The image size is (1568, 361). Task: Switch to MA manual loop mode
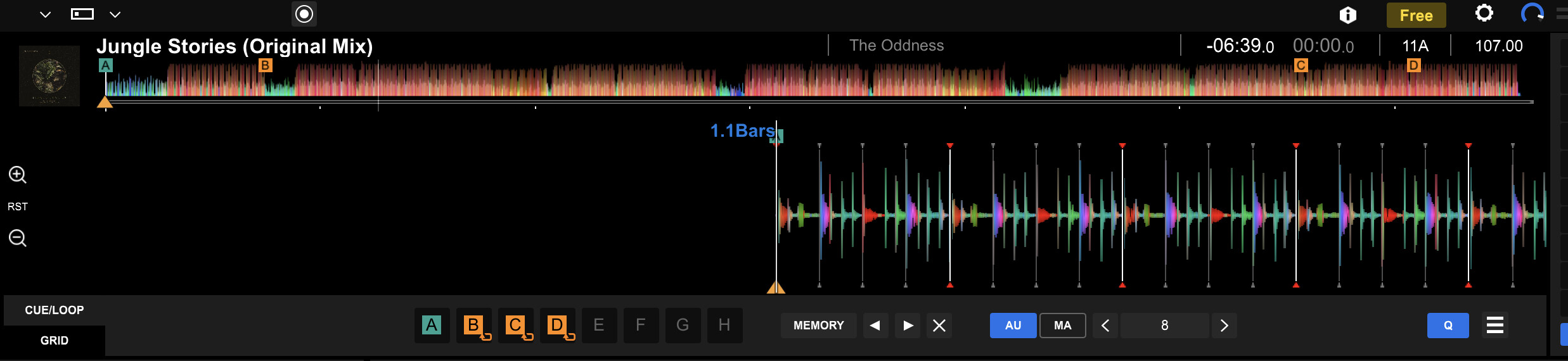tap(1062, 326)
